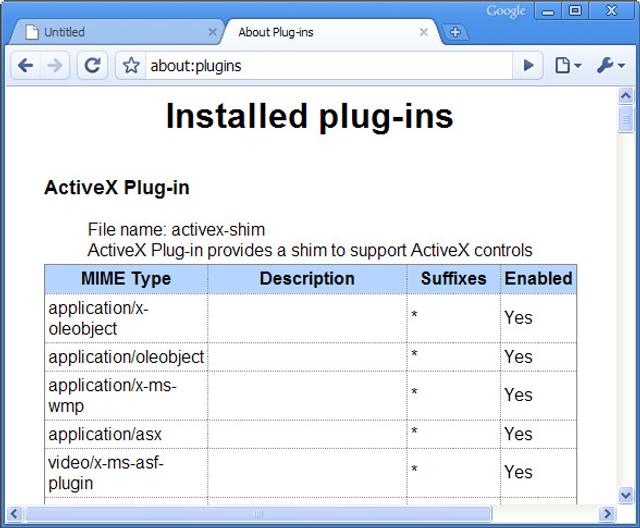Select the About Plug-ins tab

(331, 32)
